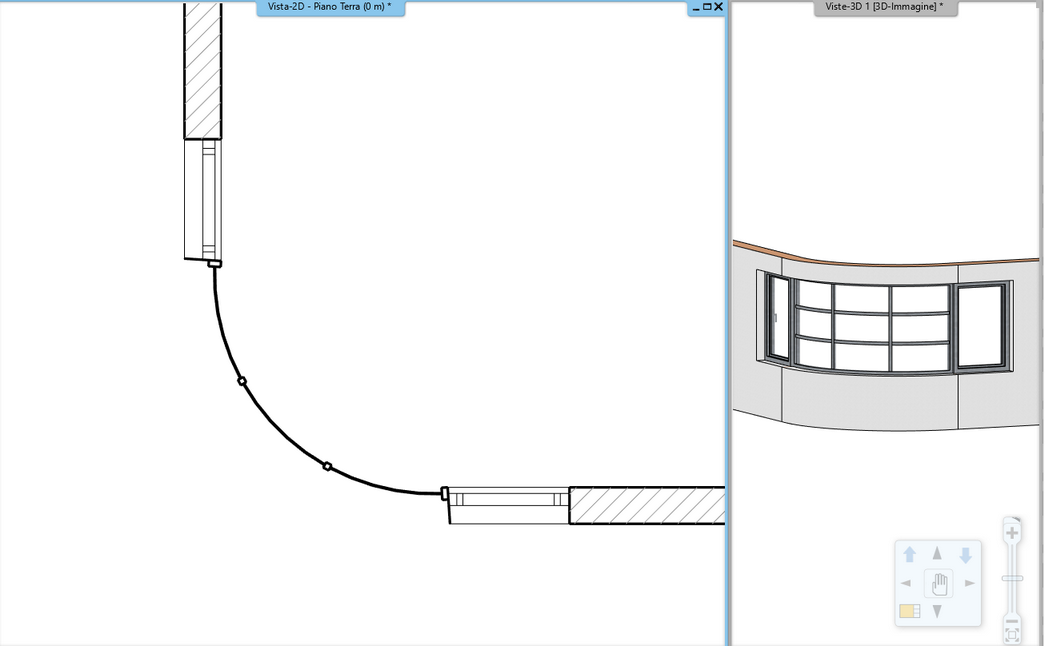This screenshot has height=646, width=1045.
Task: Activate the hand pan tool
Action: coord(938,584)
